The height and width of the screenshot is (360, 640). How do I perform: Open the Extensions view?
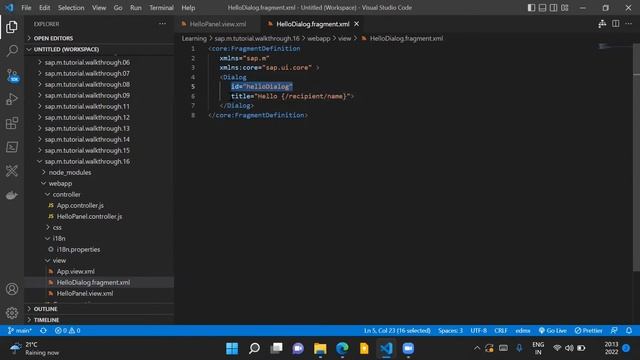12,123
